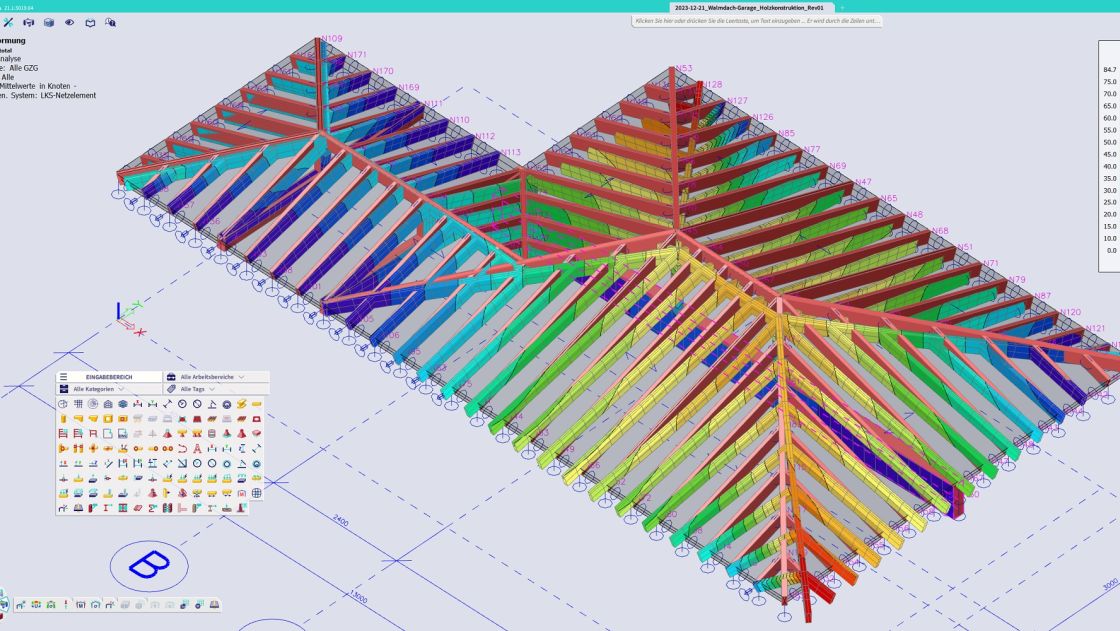Screen dimensions: 1120x631
Task: Select the hash grid icon in input panel
Action: point(78,404)
